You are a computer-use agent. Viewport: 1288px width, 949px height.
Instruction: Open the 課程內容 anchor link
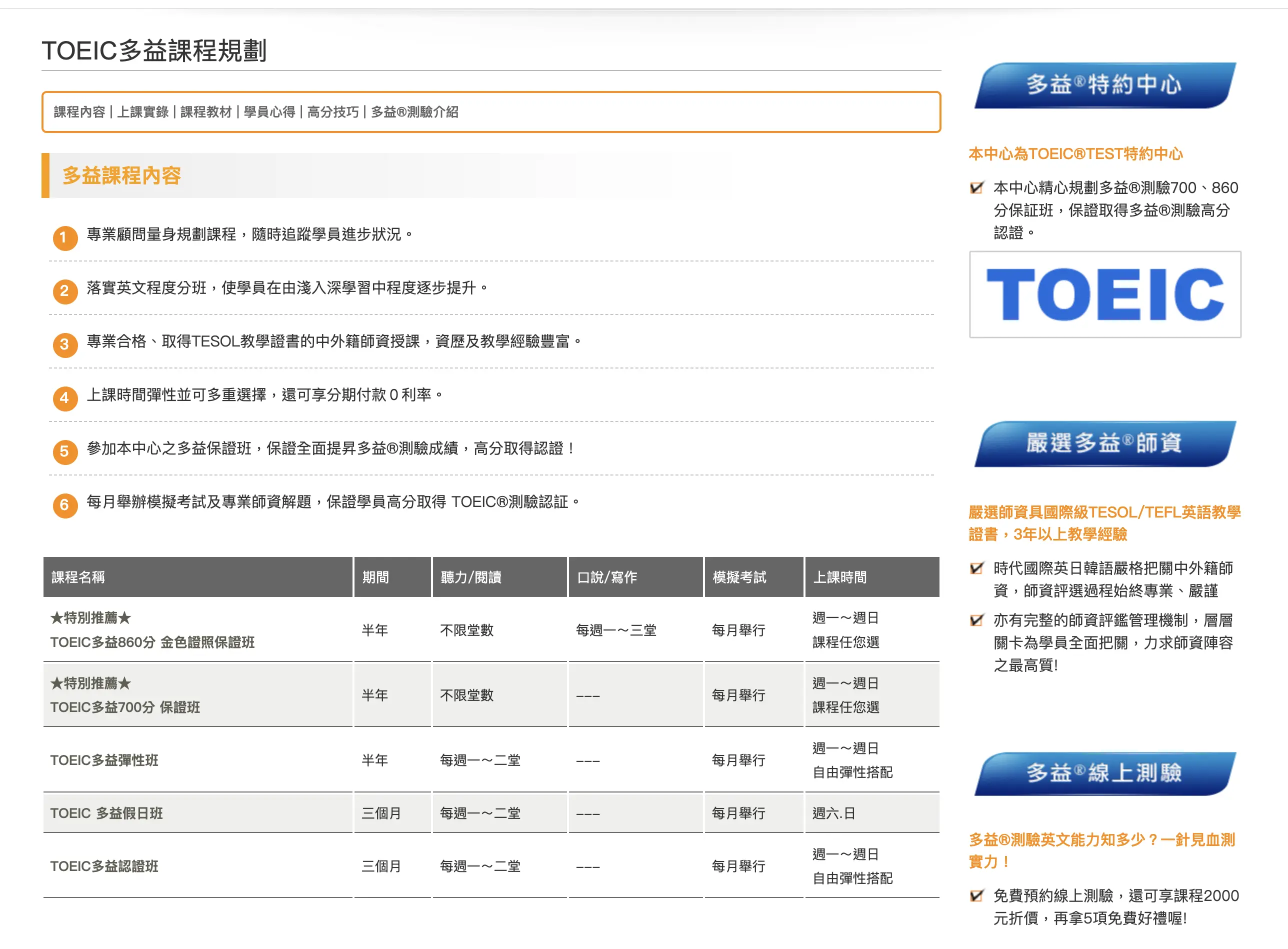click(79, 112)
